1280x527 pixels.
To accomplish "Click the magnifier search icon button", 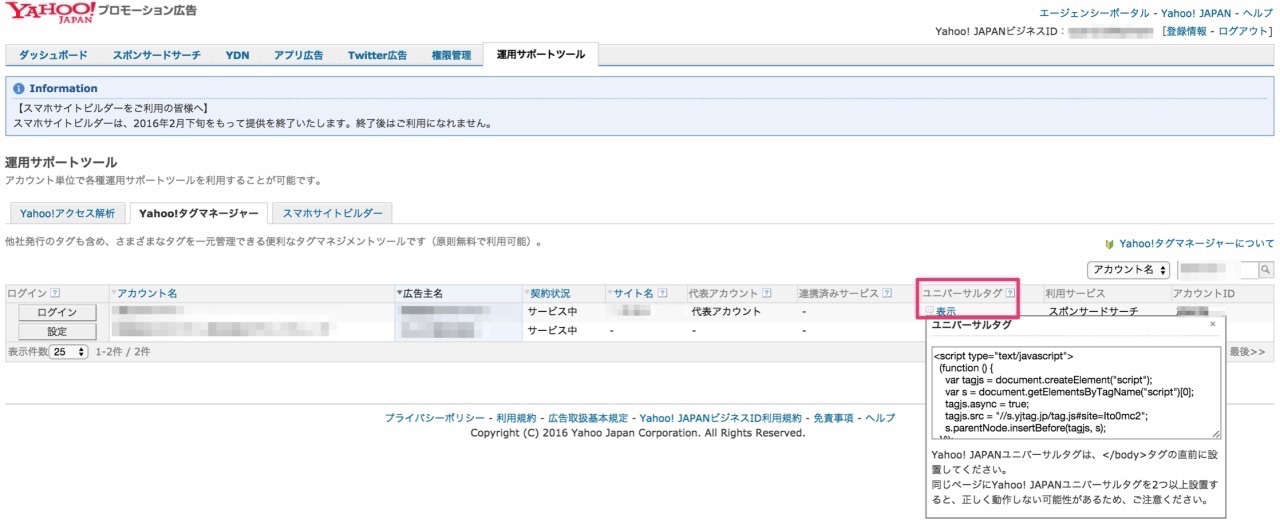I will tap(1266, 270).
